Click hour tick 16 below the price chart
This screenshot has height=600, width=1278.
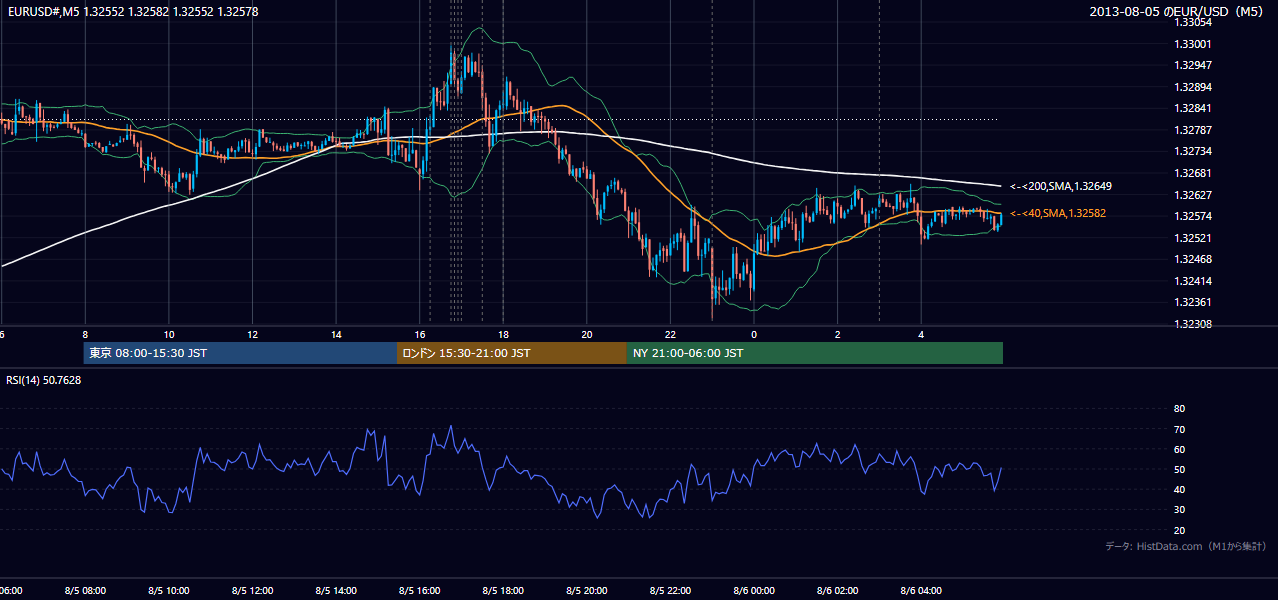click(420, 334)
